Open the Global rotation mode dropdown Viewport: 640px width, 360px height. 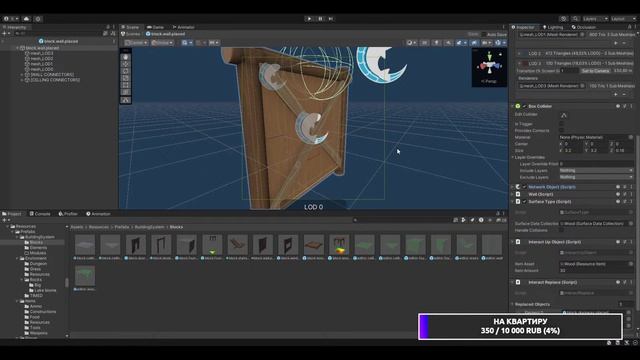pyautogui.click(x=162, y=42)
